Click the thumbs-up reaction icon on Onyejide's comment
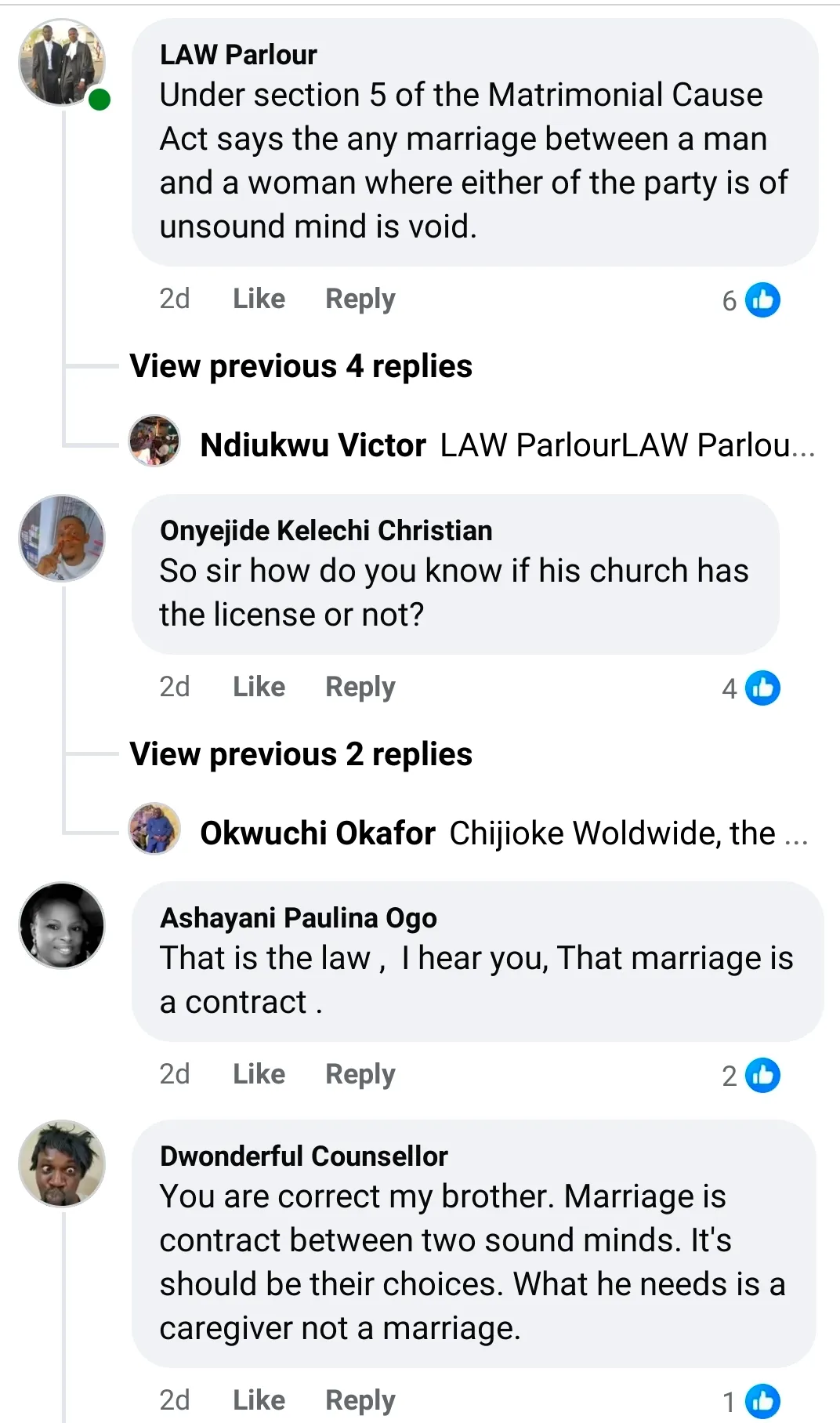 tap(762, 688)
